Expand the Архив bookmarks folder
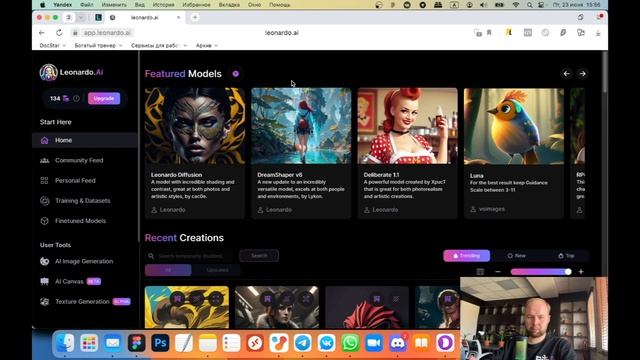Viewport: 640px width, 360px height. 207,45
